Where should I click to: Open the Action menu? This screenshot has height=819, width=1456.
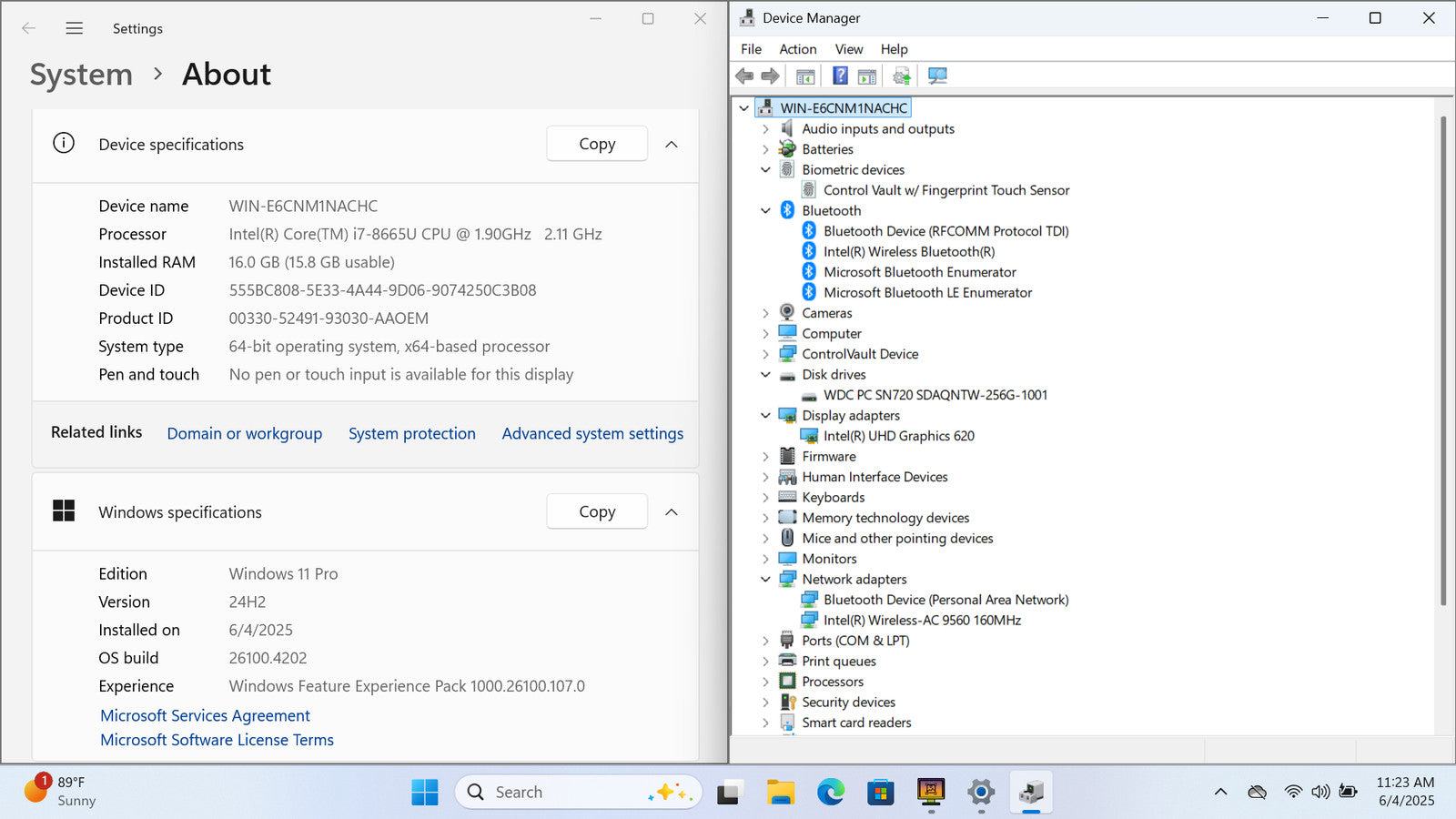point(797,49)
